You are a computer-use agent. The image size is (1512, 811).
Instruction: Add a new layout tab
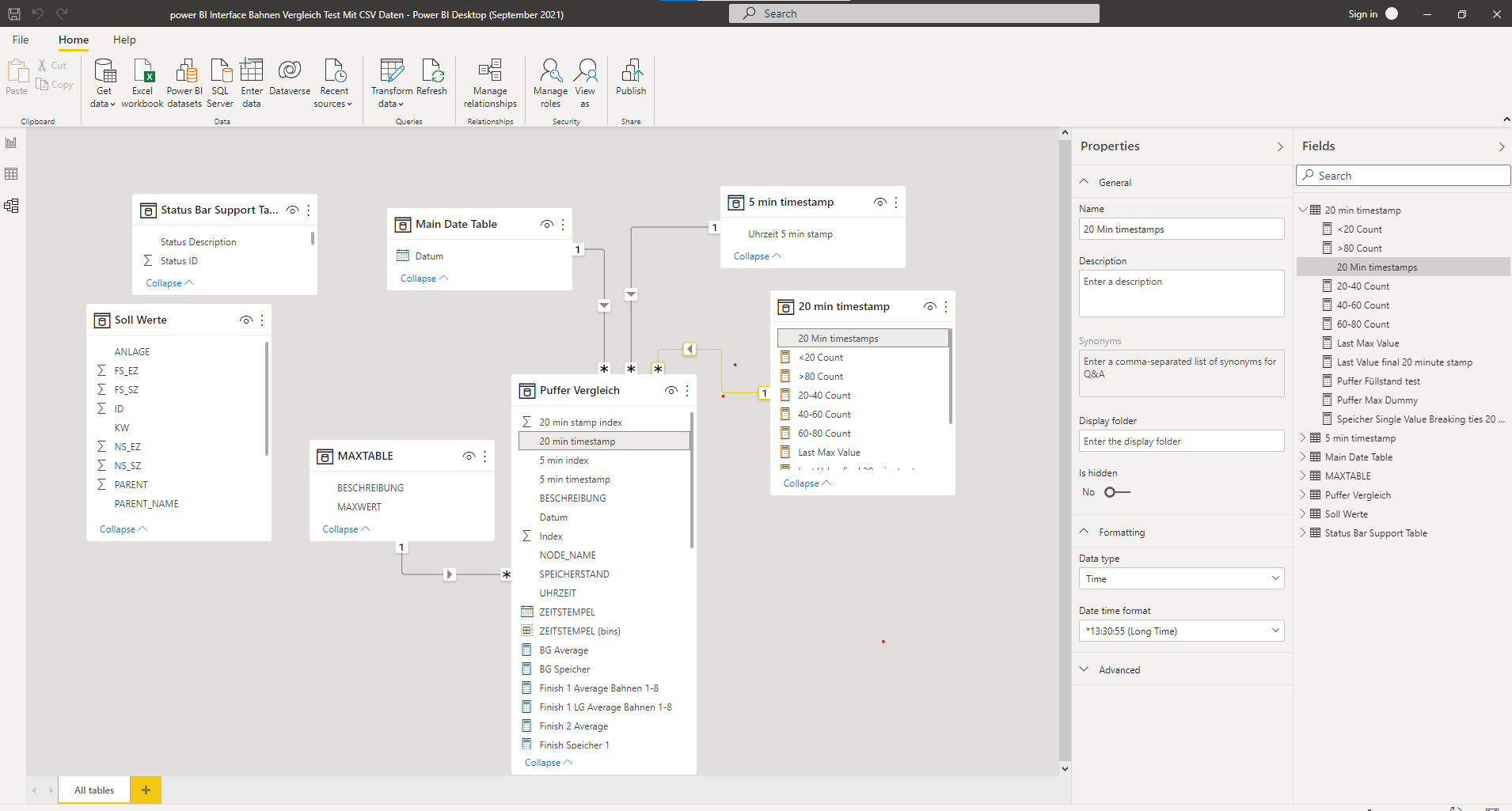coord(146,790)
